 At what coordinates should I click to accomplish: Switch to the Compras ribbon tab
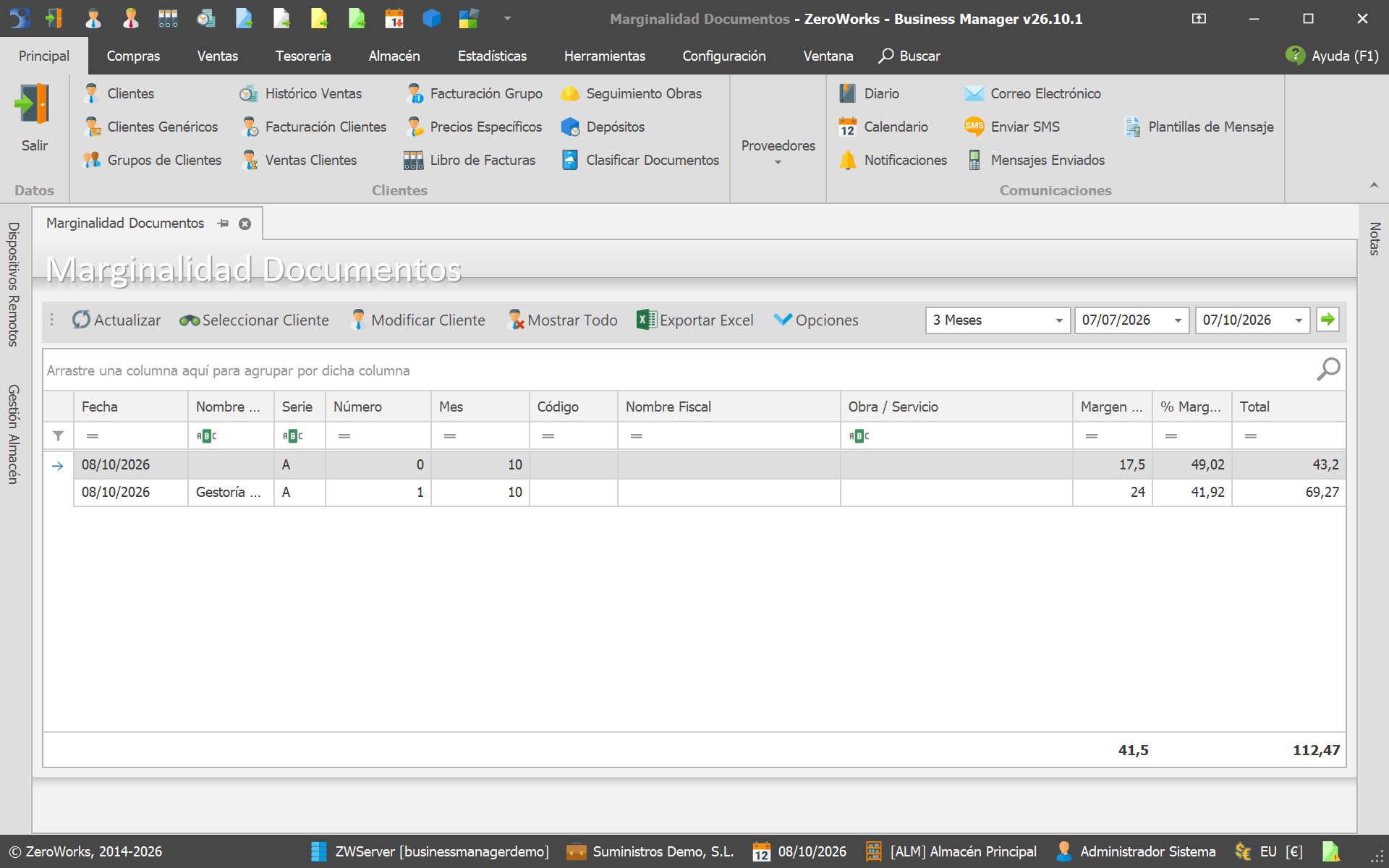click(133, 56)
